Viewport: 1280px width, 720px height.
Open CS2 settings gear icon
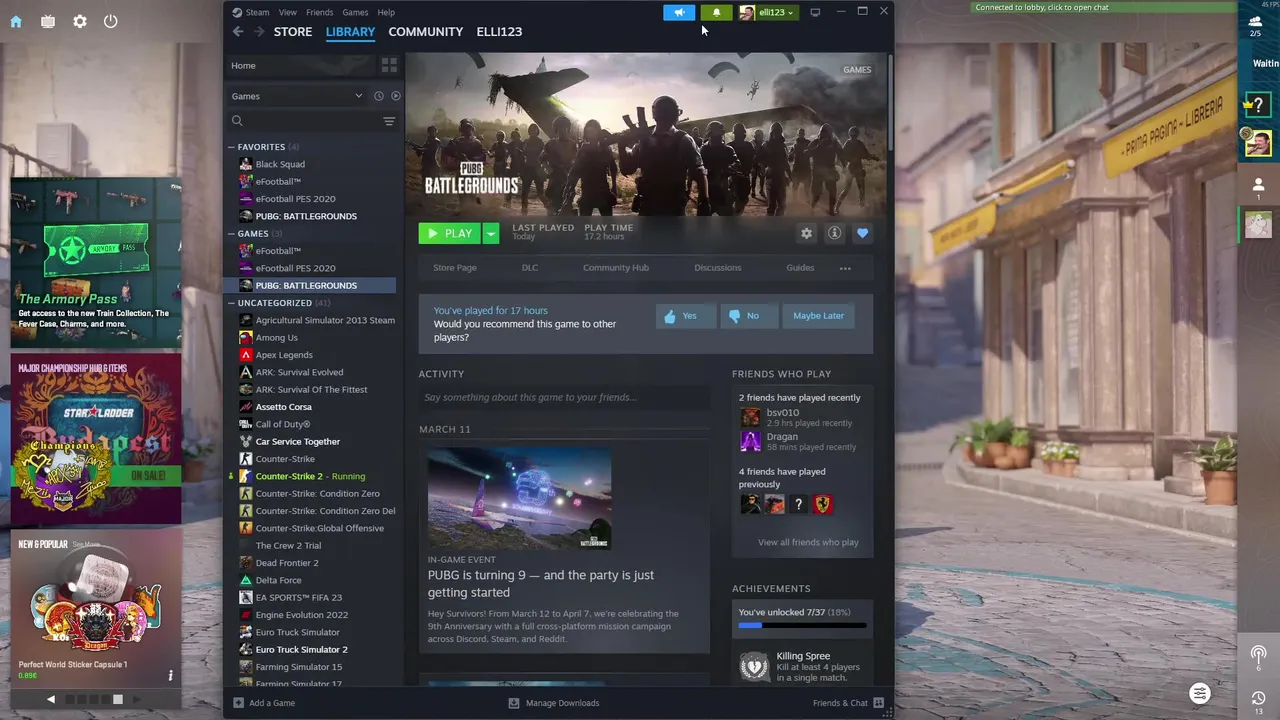79,21
